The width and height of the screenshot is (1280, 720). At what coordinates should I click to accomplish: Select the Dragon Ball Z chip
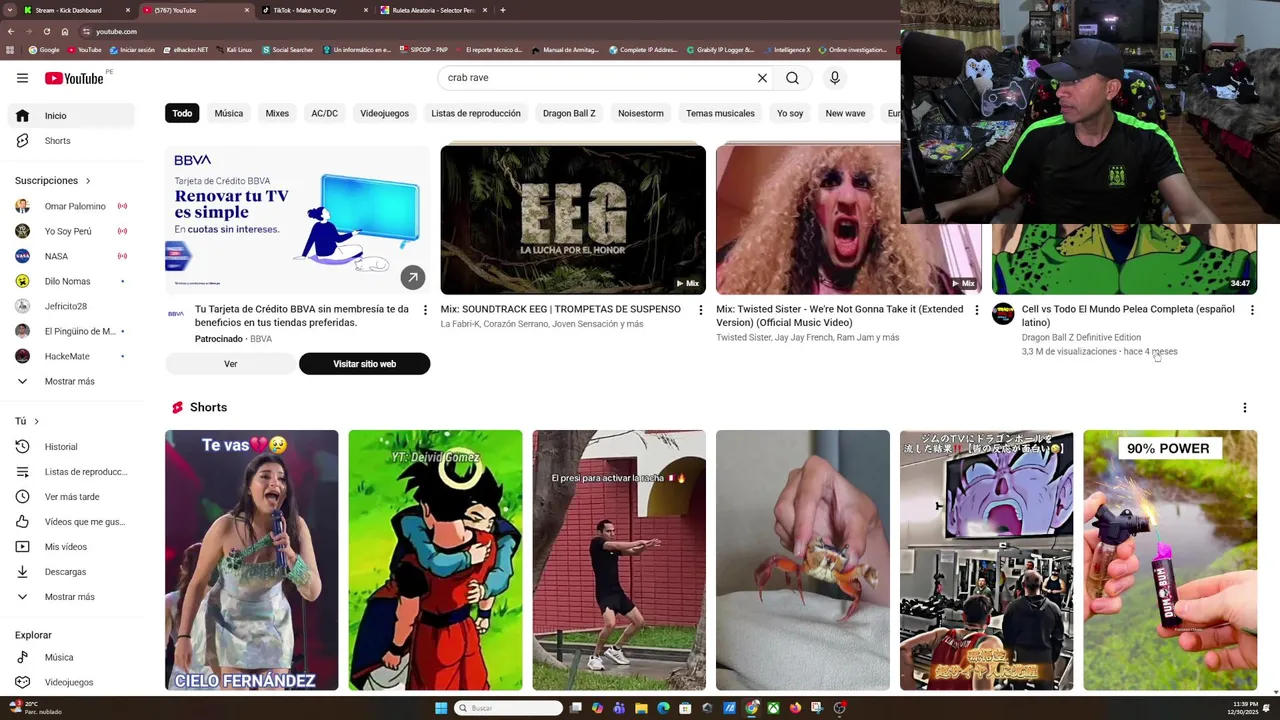point(569,114)
